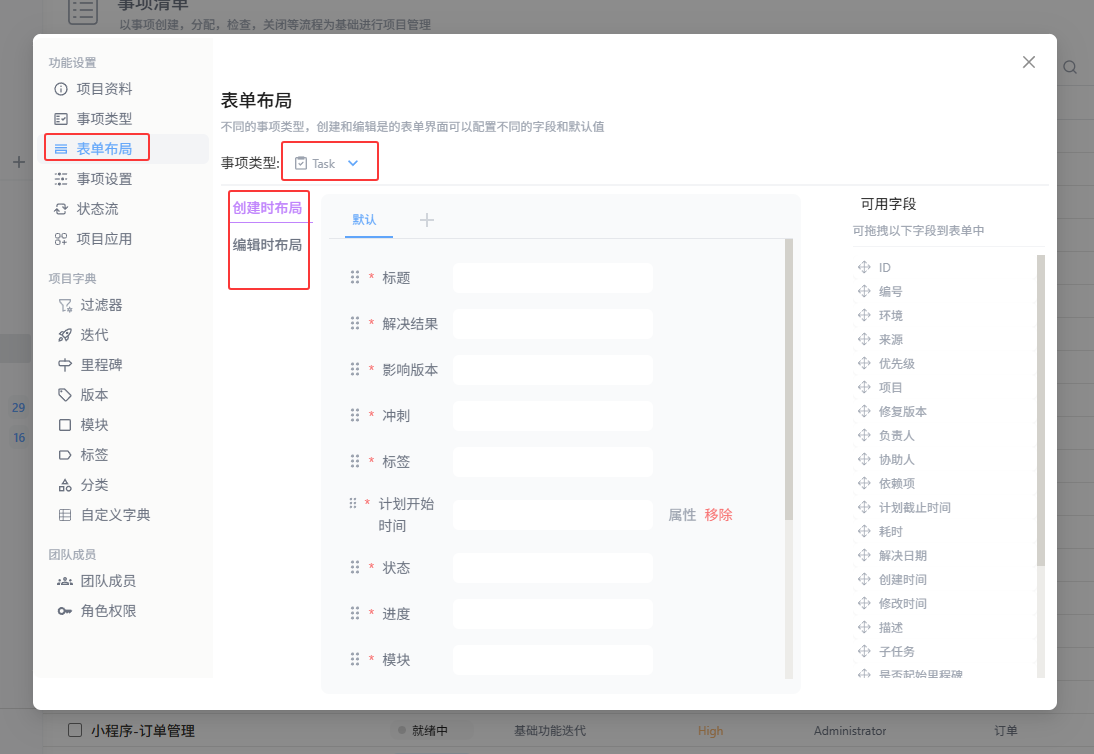
Task: Click the 版本 tag icon
Action: pyautogui.click(x=65, y=395)
